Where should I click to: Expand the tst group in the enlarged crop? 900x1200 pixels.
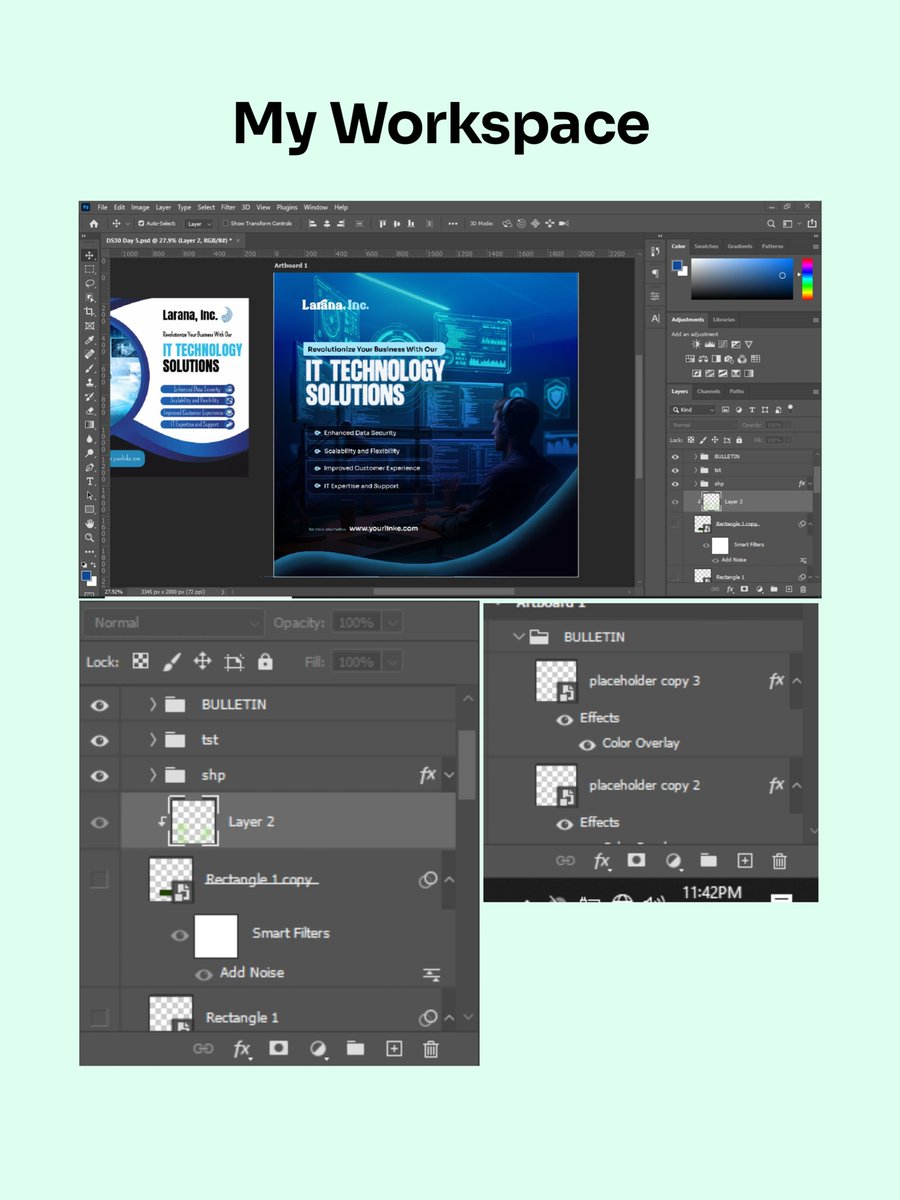pos(153,740)
